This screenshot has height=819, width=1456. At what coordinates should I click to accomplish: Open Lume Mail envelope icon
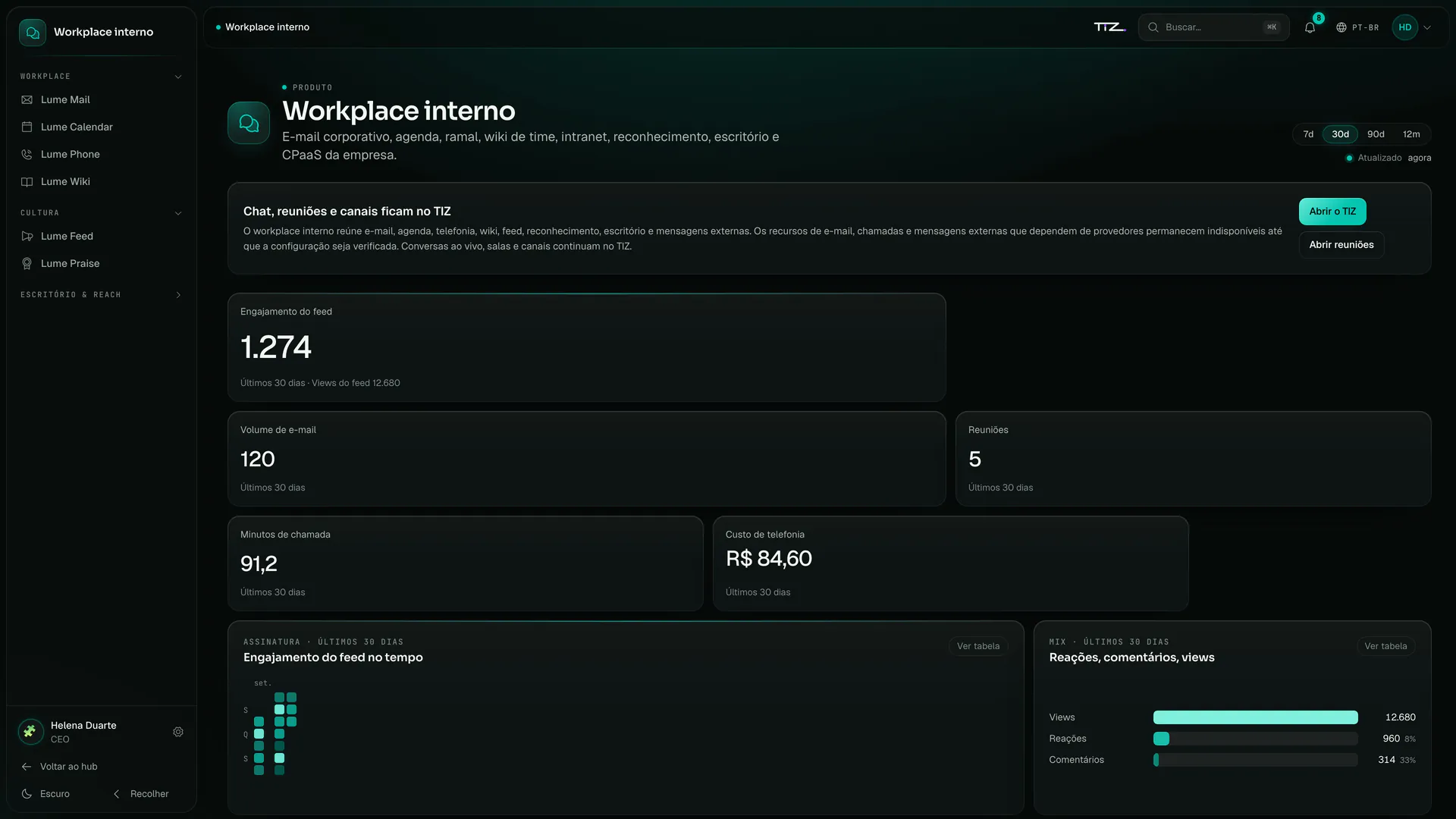click(x=27, y=100)
